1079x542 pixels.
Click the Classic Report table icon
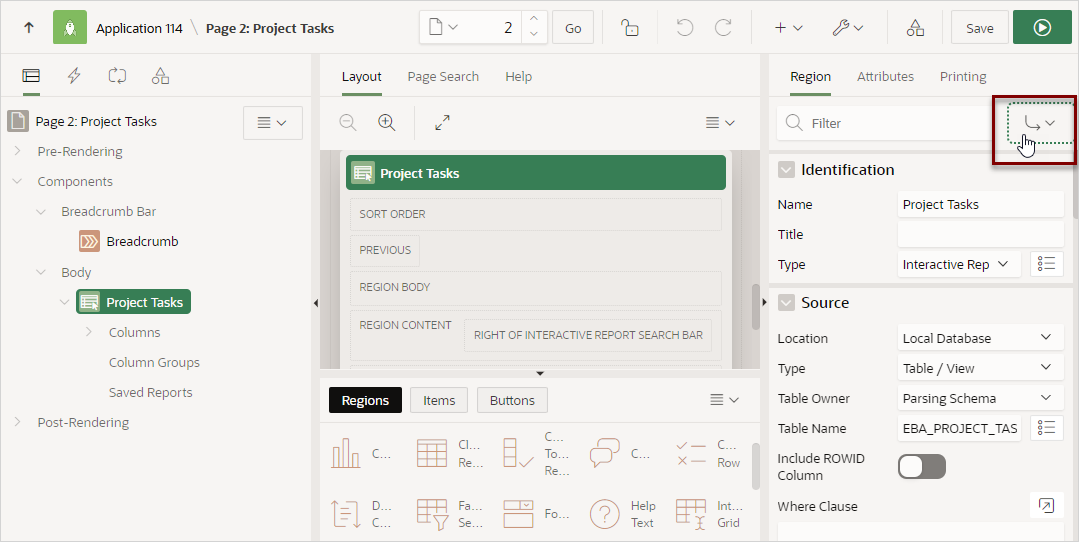pyautogui.click(x=432, y=453)
